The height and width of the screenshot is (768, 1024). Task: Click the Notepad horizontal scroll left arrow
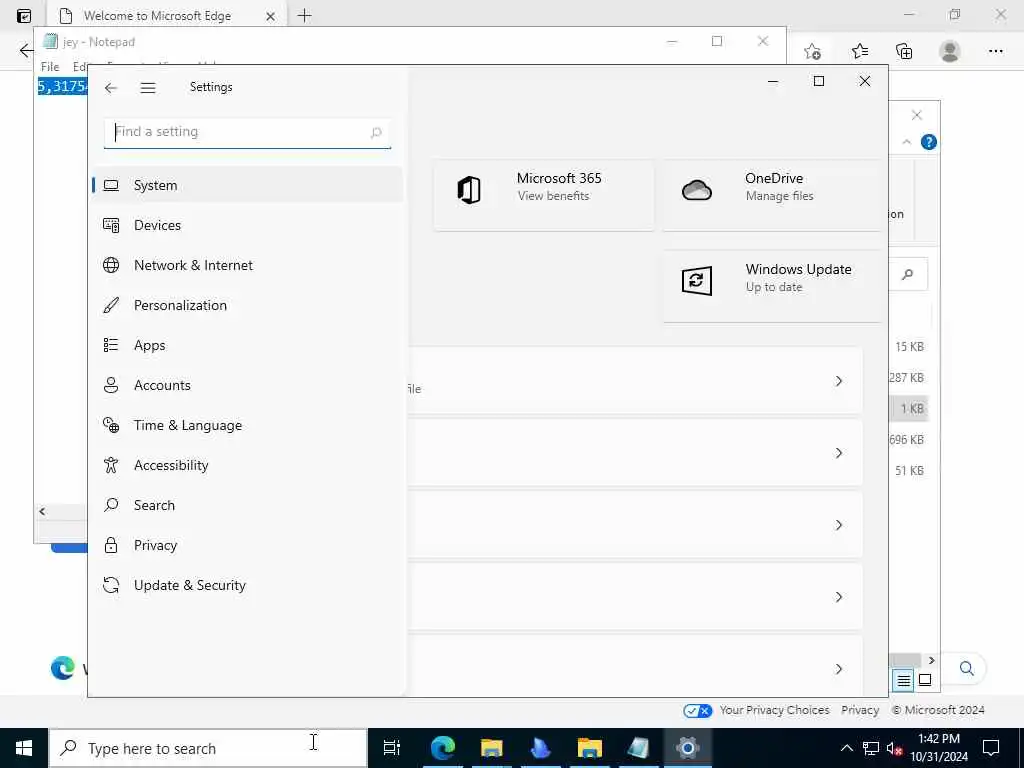[42, 511]
